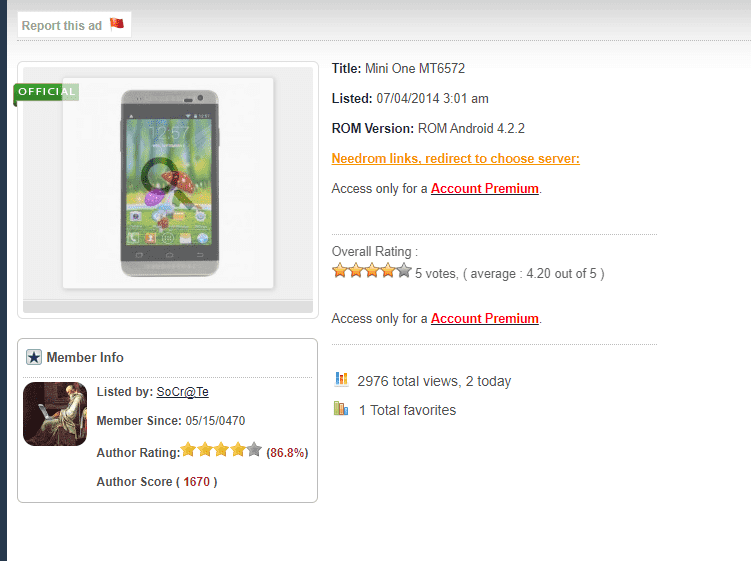751x561 pixels.
Task: Open SoCr@Te member profile link
Action: [182, 392]
